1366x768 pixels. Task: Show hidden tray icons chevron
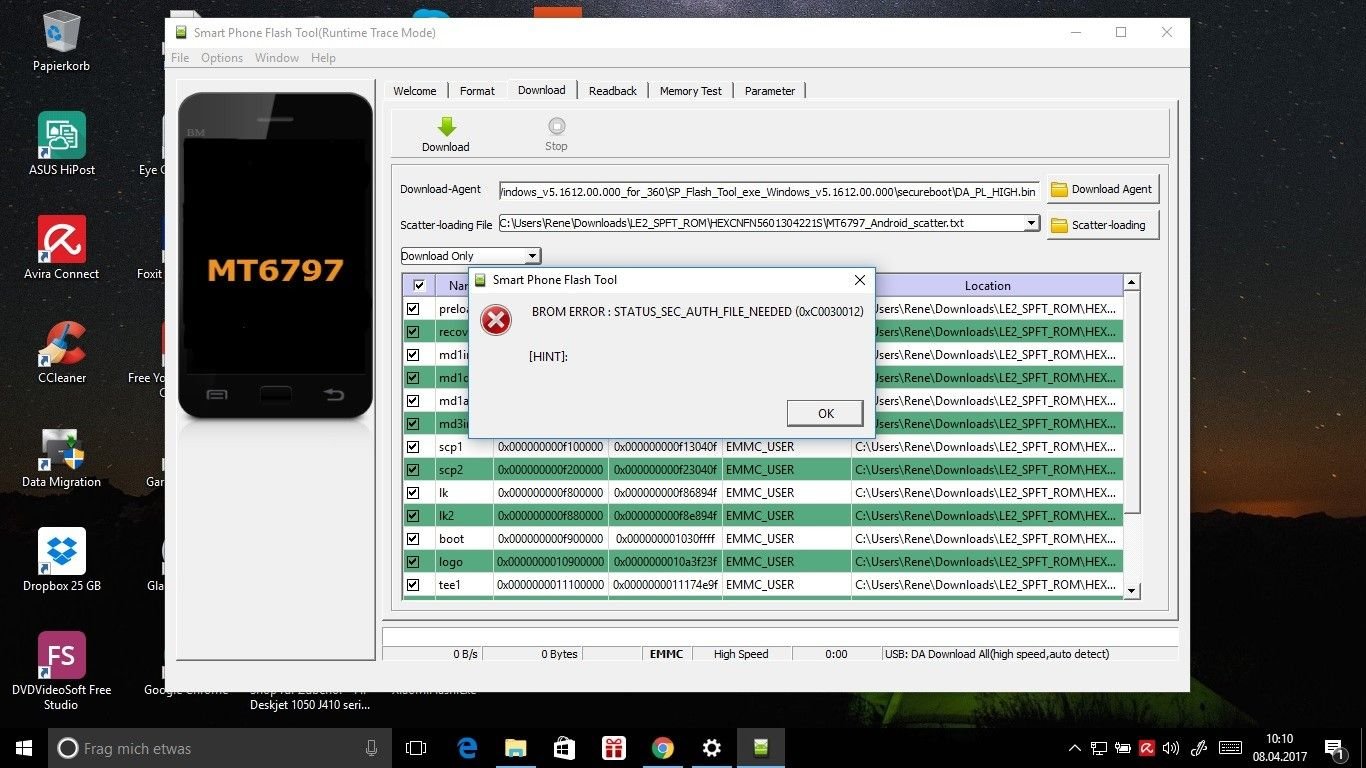point(1075,748)
